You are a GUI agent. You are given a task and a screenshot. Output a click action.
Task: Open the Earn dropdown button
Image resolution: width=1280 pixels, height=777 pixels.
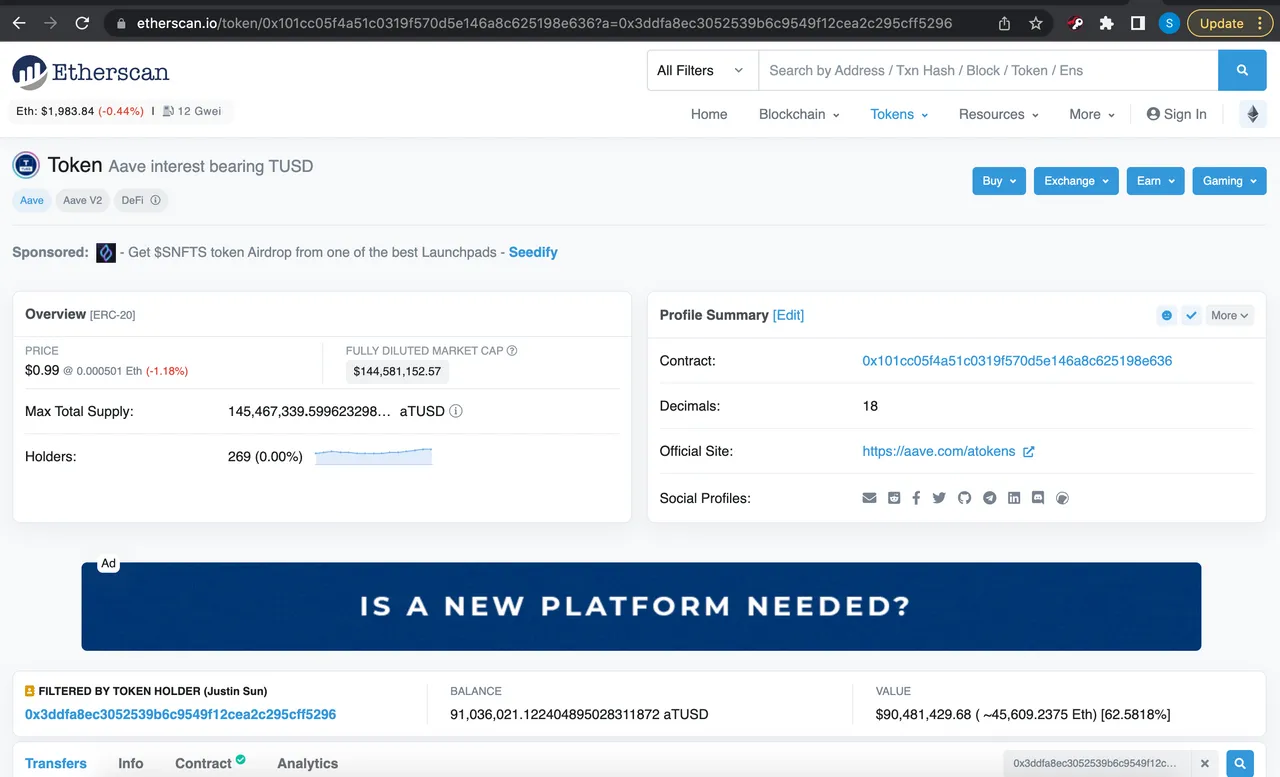1155,181
